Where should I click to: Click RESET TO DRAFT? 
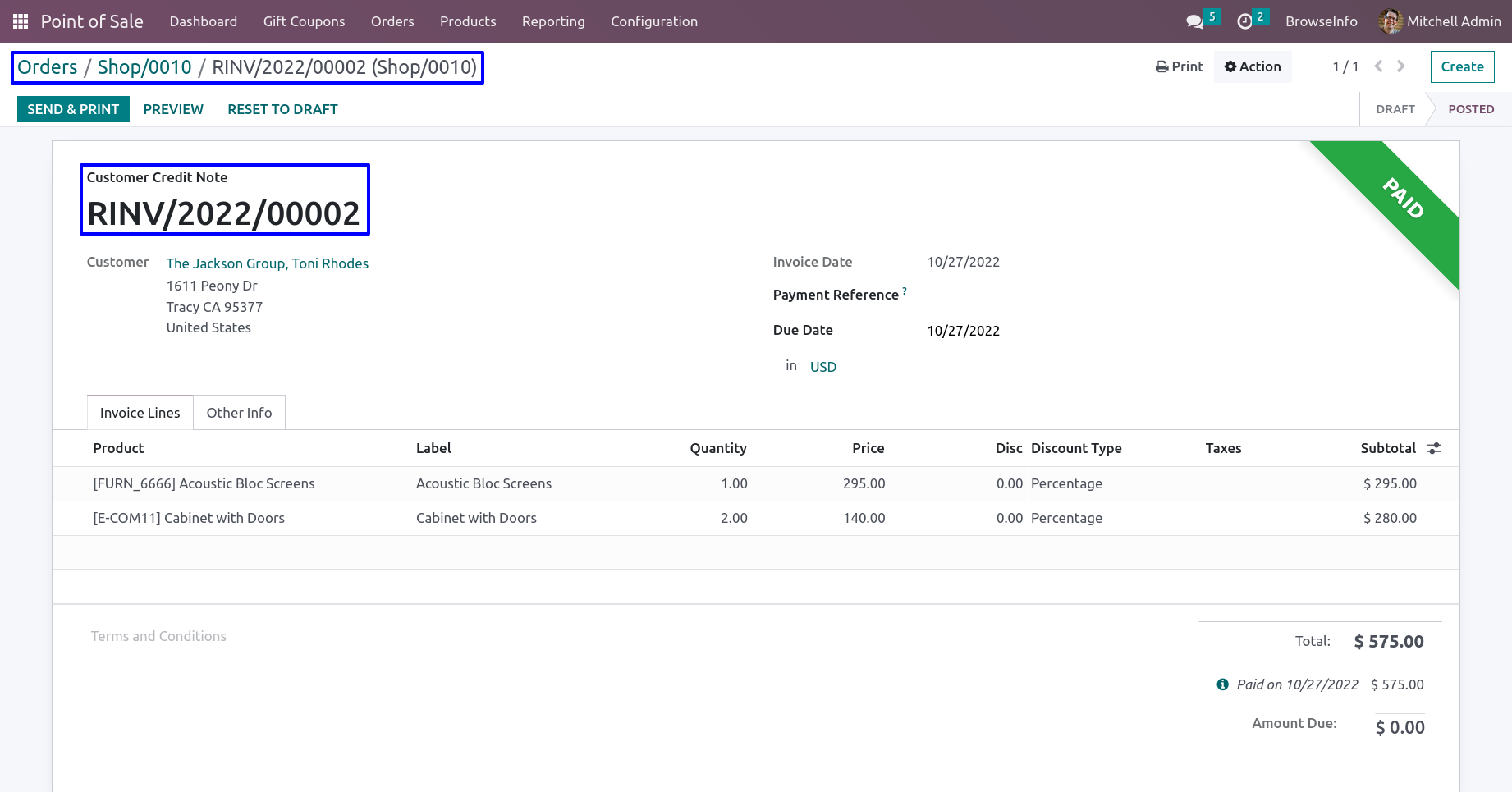(x=282, y=109)
